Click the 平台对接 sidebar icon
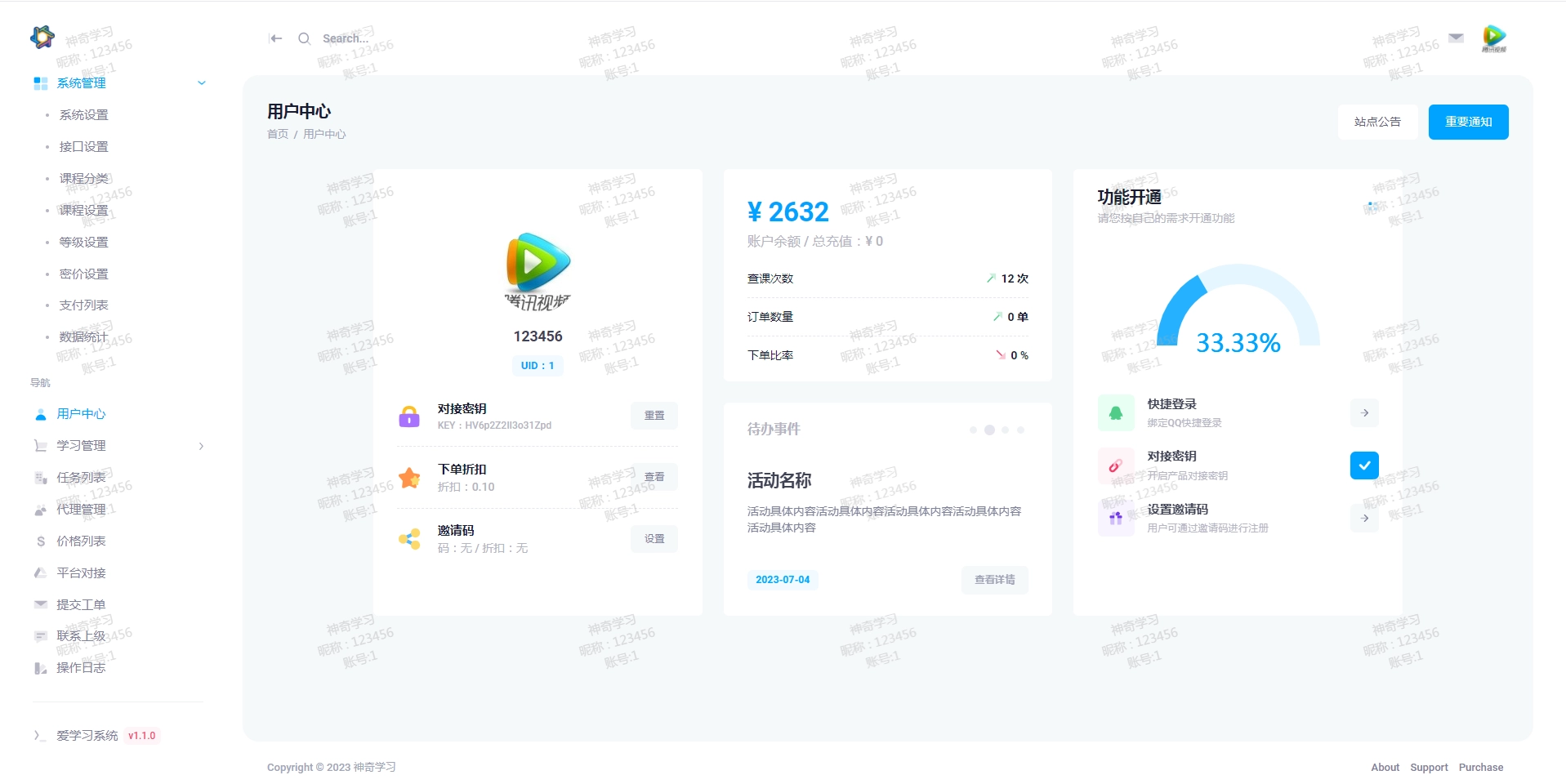The height and width of the screenshot is (784, 1566). click(40, 572)
